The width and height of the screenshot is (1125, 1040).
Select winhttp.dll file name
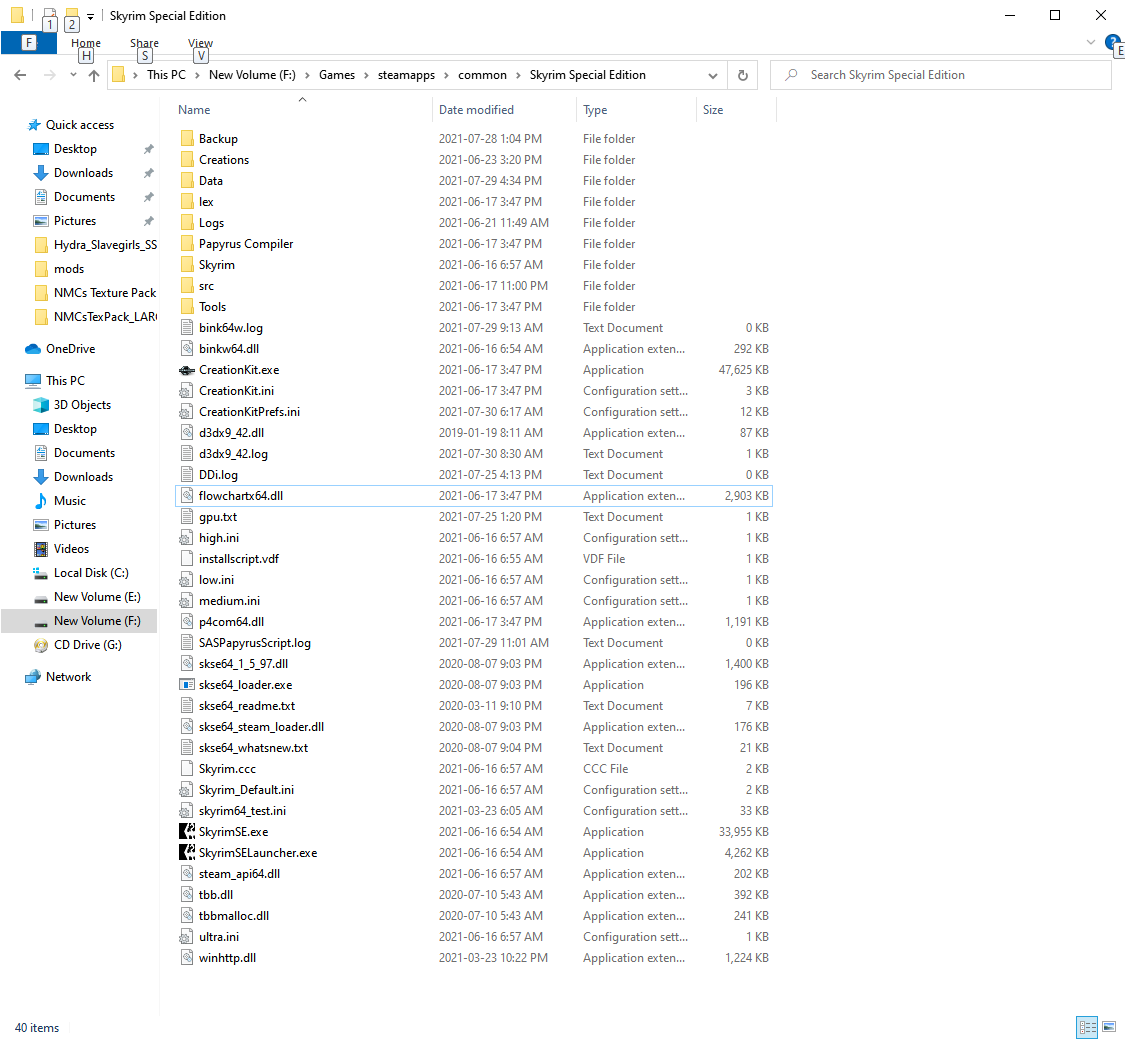tap(227, 958)
